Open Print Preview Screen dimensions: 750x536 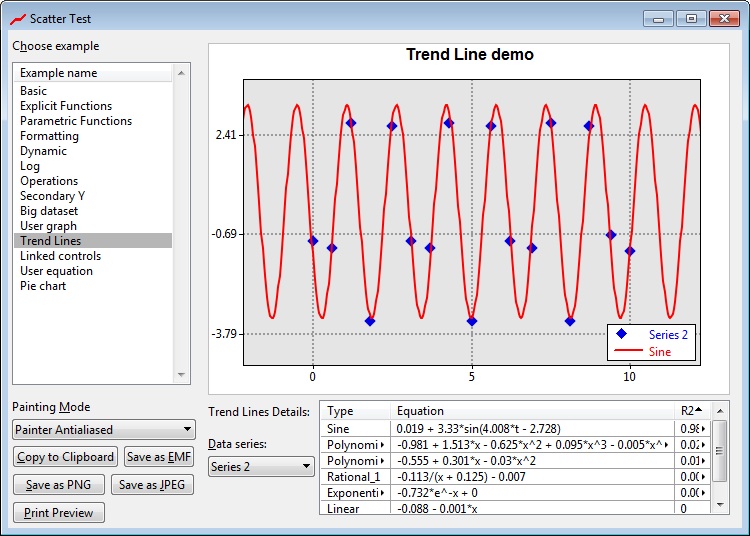point(58,513)
